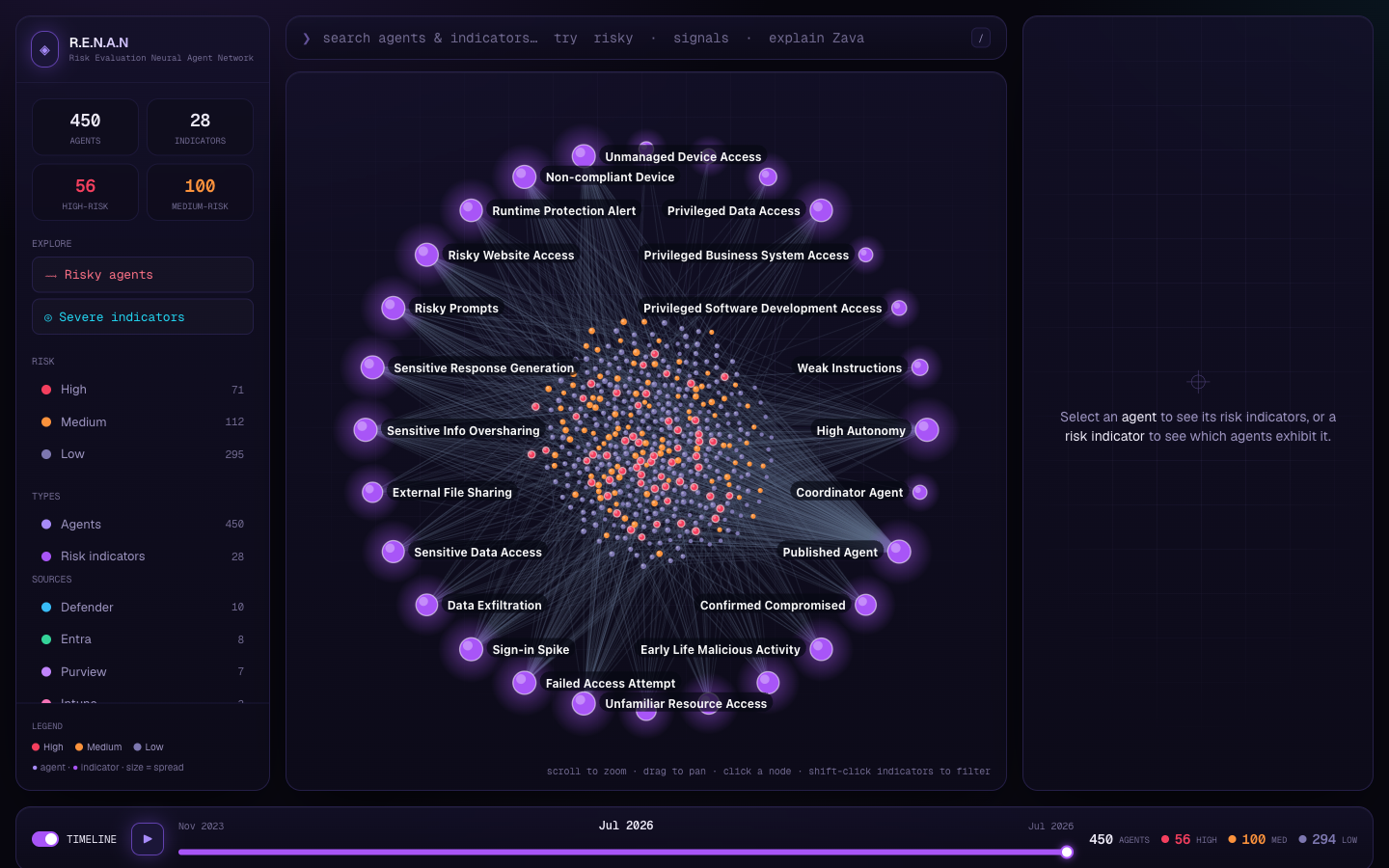Click the R.E.N.A.N diamond logo icon

click(x=44, y=49)
